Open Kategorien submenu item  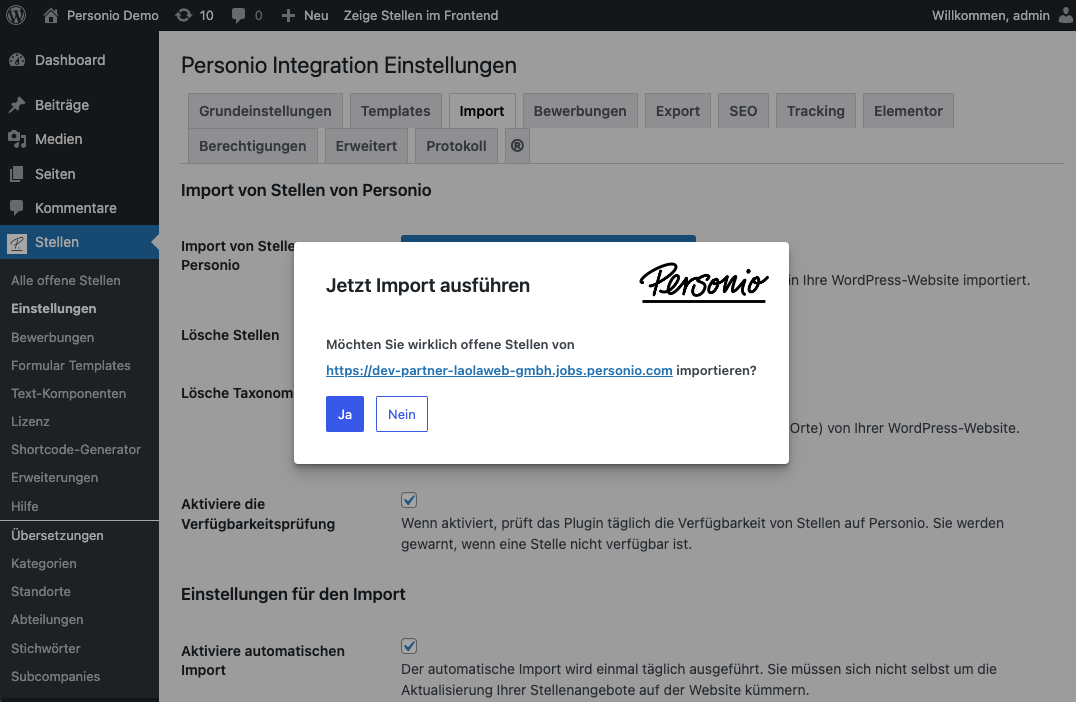point(44,563)
